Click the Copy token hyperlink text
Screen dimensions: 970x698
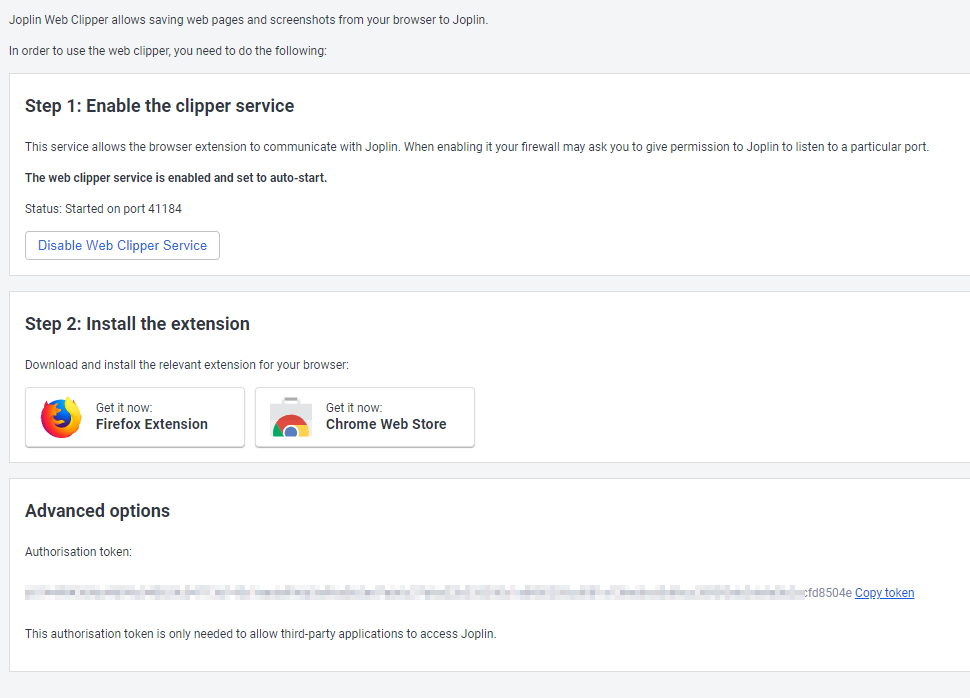pos(884,592)
